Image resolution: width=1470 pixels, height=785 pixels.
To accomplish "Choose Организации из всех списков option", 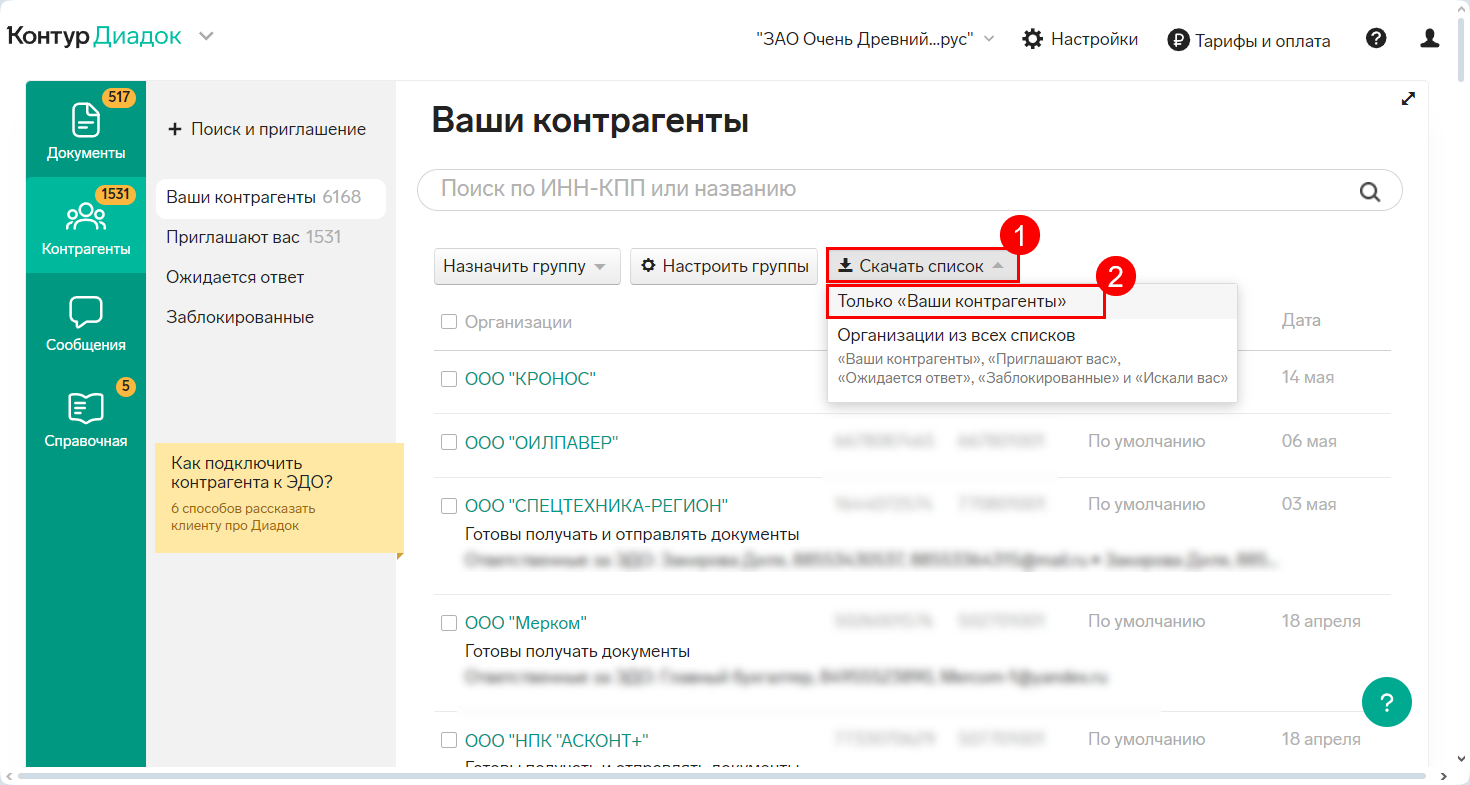I will pyautogui.click(x=1032, y=357).
